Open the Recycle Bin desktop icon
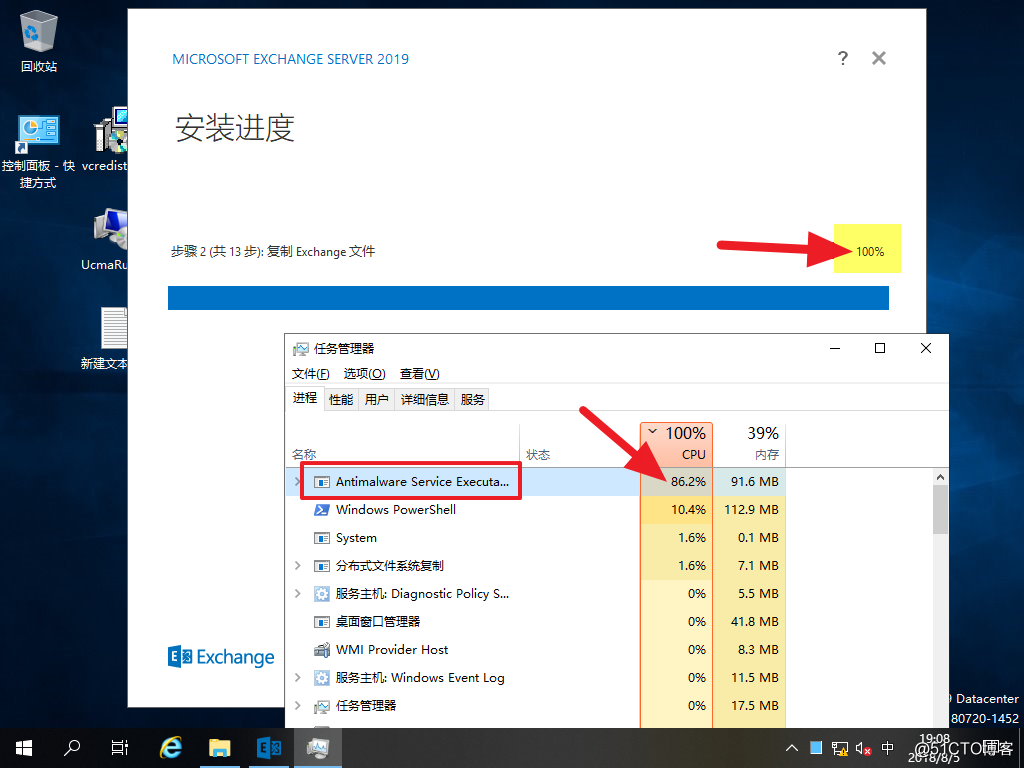 pyautogui.click(x=39, y=40)
